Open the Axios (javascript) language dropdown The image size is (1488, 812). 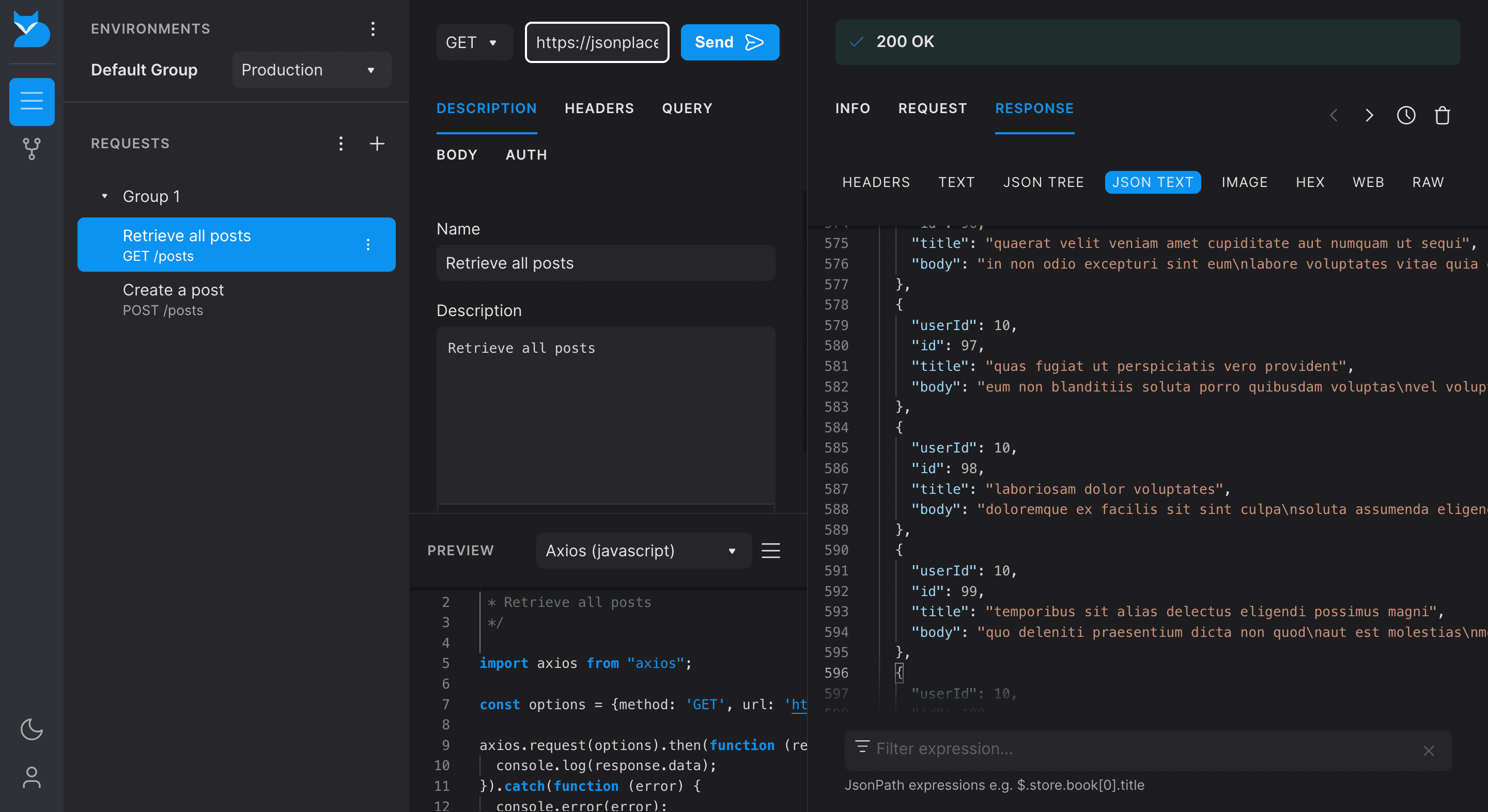[643, 551]
